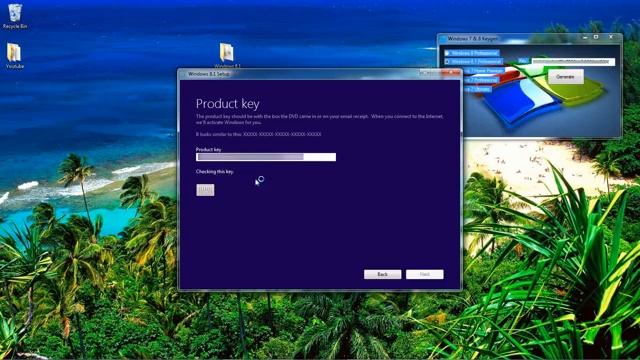Viewport: 640px width, 360px height.
Task: Click the keygen title "Windows 7 & 8 Keygen"
Action: click(472, 39)
